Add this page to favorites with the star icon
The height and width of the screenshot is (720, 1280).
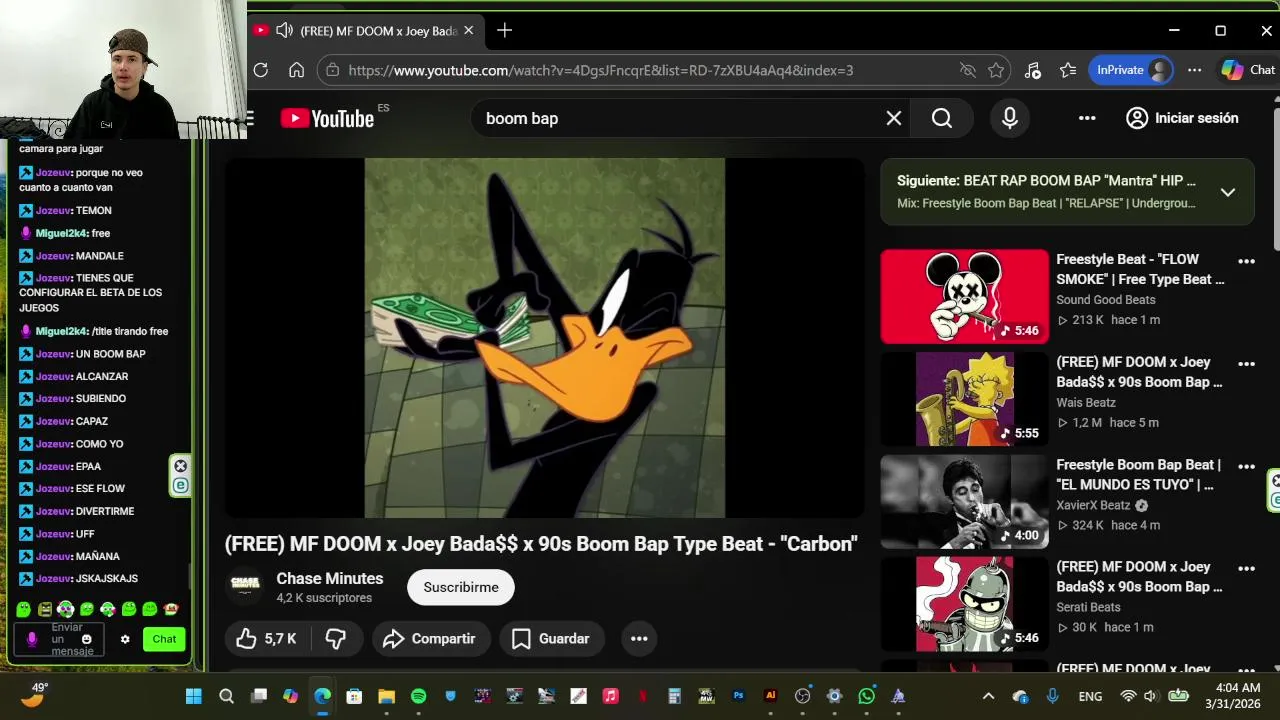(x=996, y=70)
